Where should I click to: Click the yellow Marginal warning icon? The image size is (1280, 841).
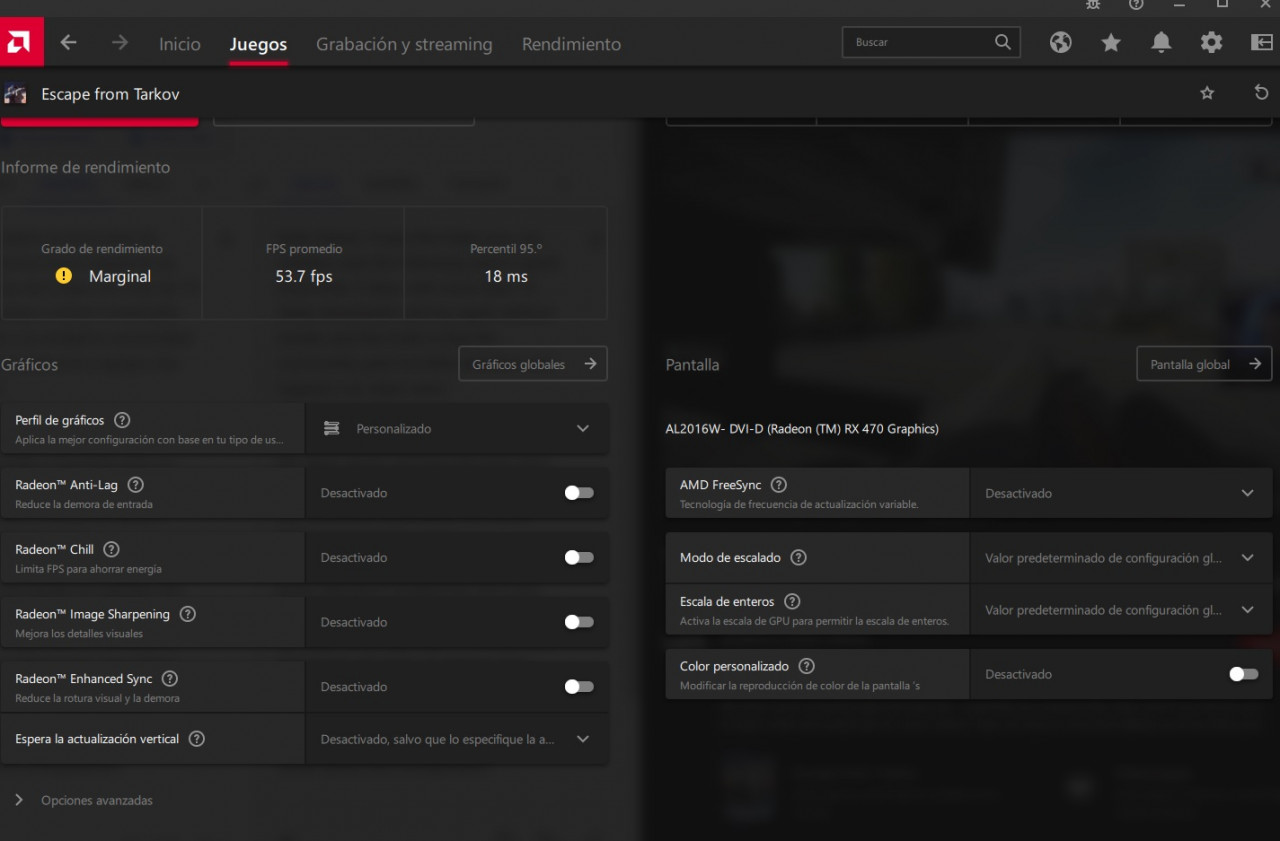[64, 276]
